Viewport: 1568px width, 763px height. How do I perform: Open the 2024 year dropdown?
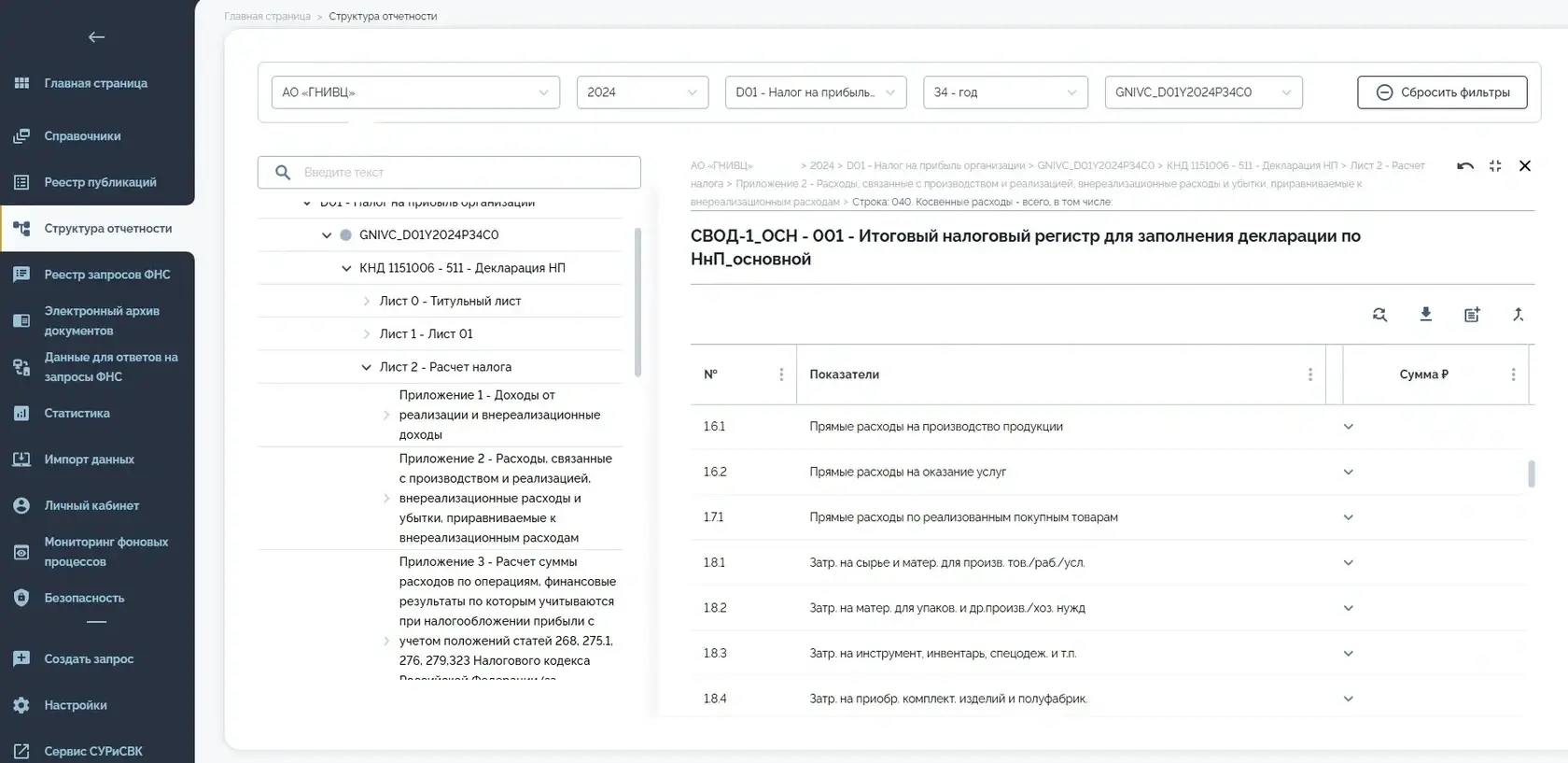643,92
